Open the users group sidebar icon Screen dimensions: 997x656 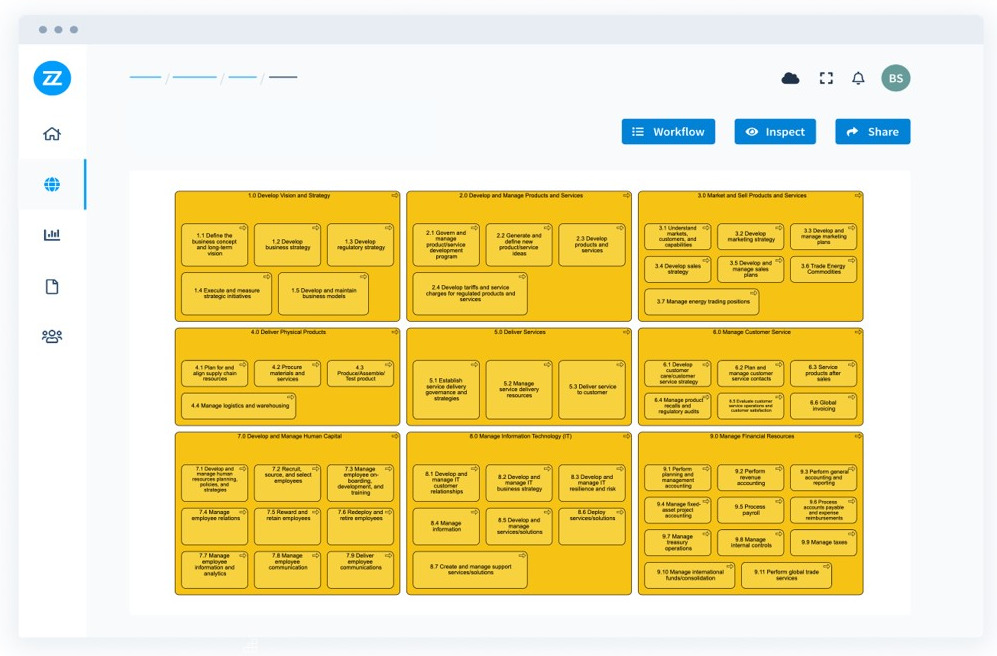[52, 336]
